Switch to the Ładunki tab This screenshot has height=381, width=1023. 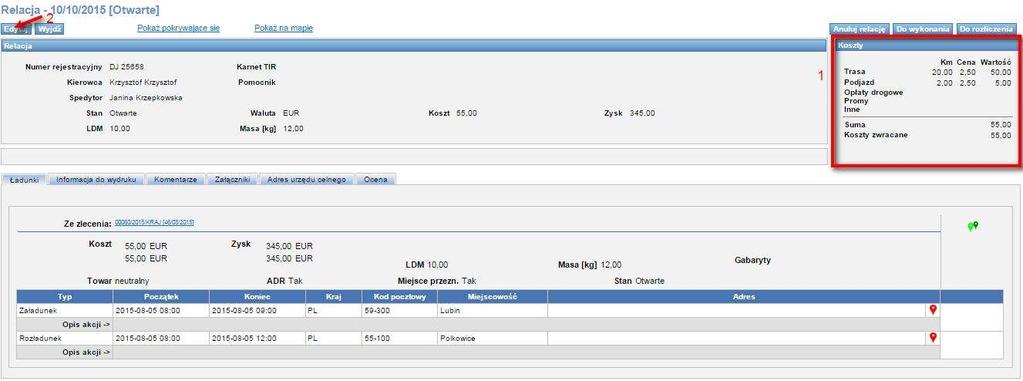click(x=25, y=179)
